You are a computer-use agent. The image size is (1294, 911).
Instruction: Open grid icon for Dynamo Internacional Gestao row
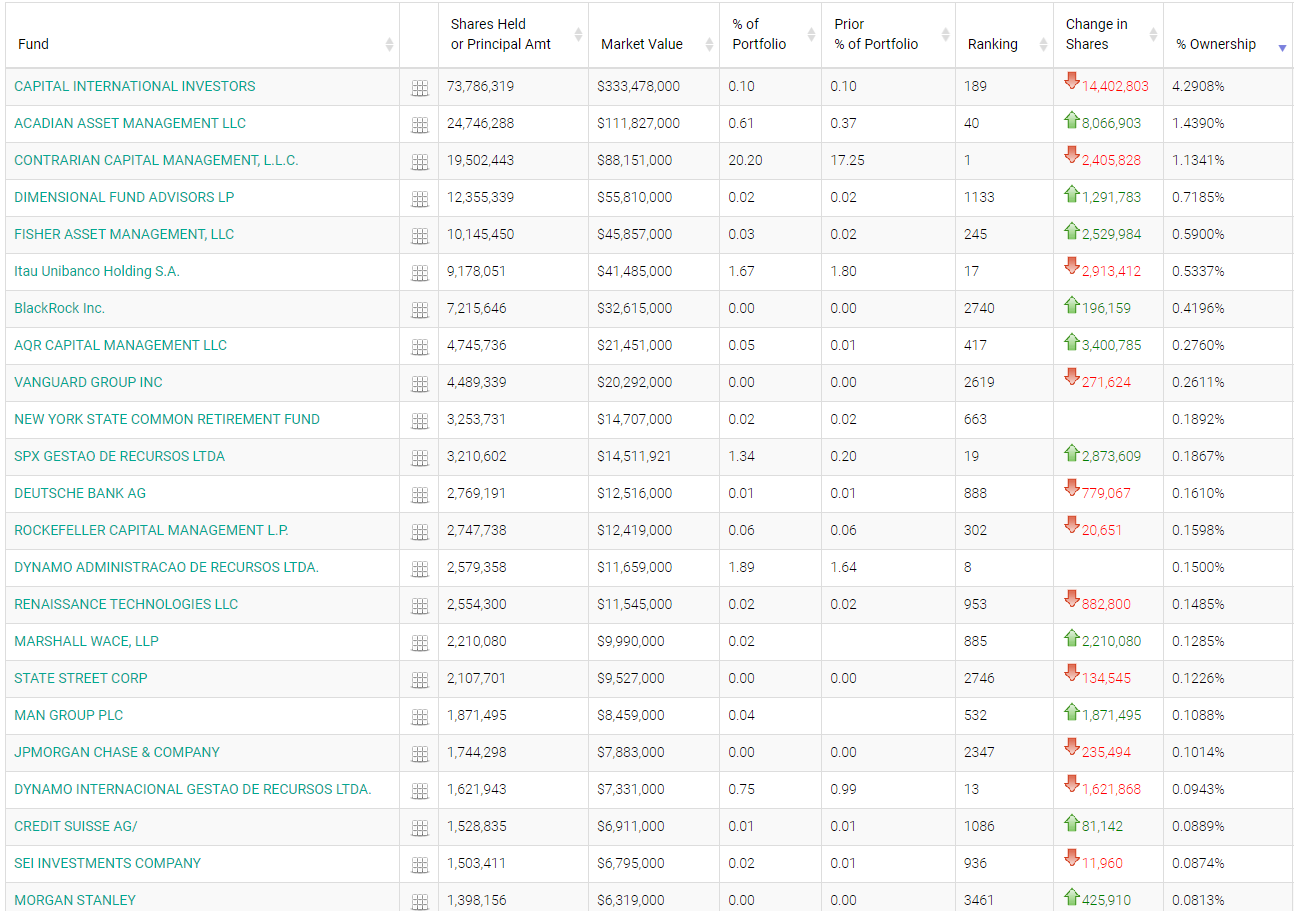(420, 791)
